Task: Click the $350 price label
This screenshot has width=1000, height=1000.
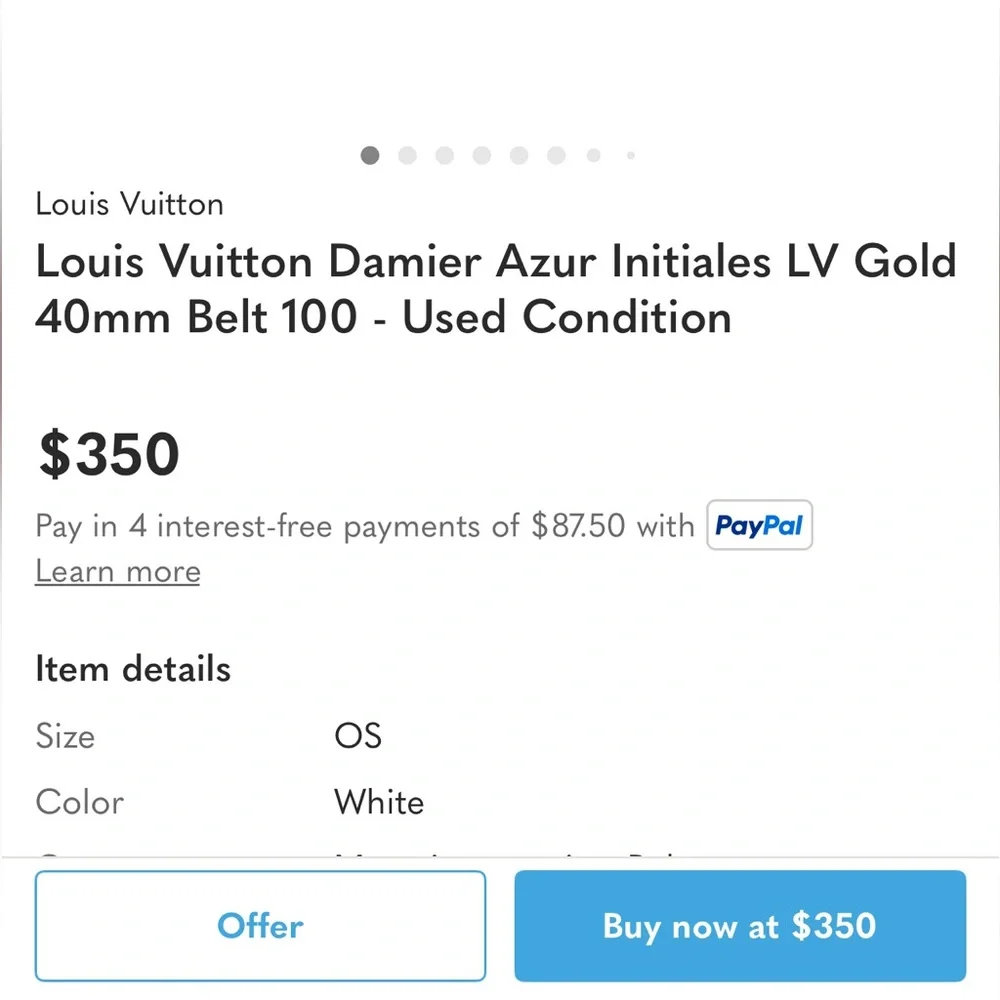Action: tap(108, 453)
